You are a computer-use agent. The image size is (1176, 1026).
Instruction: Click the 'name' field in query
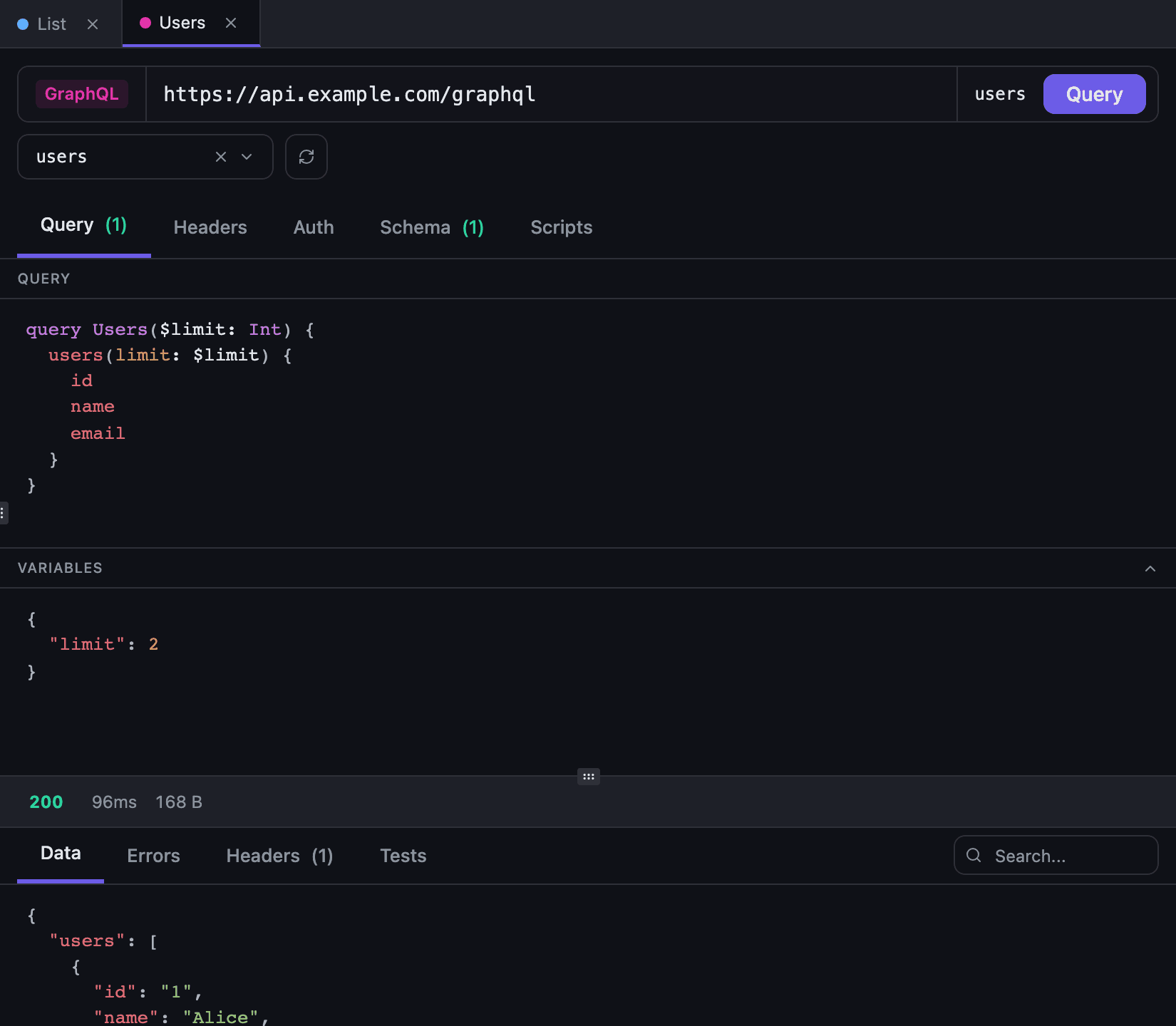tap(93, 407)
